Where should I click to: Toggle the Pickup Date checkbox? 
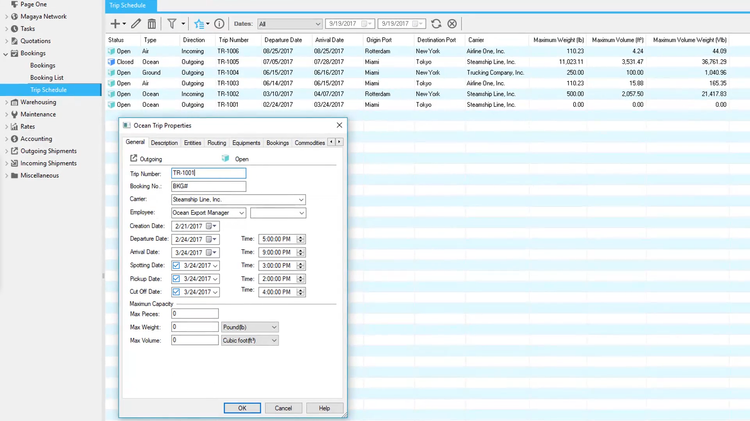click(x=176, y=278)
